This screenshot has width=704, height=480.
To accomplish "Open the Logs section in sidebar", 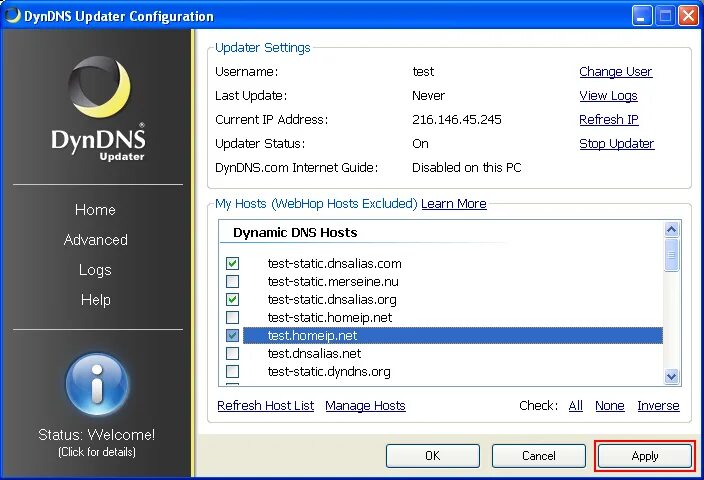I will (x=95, y=270).
